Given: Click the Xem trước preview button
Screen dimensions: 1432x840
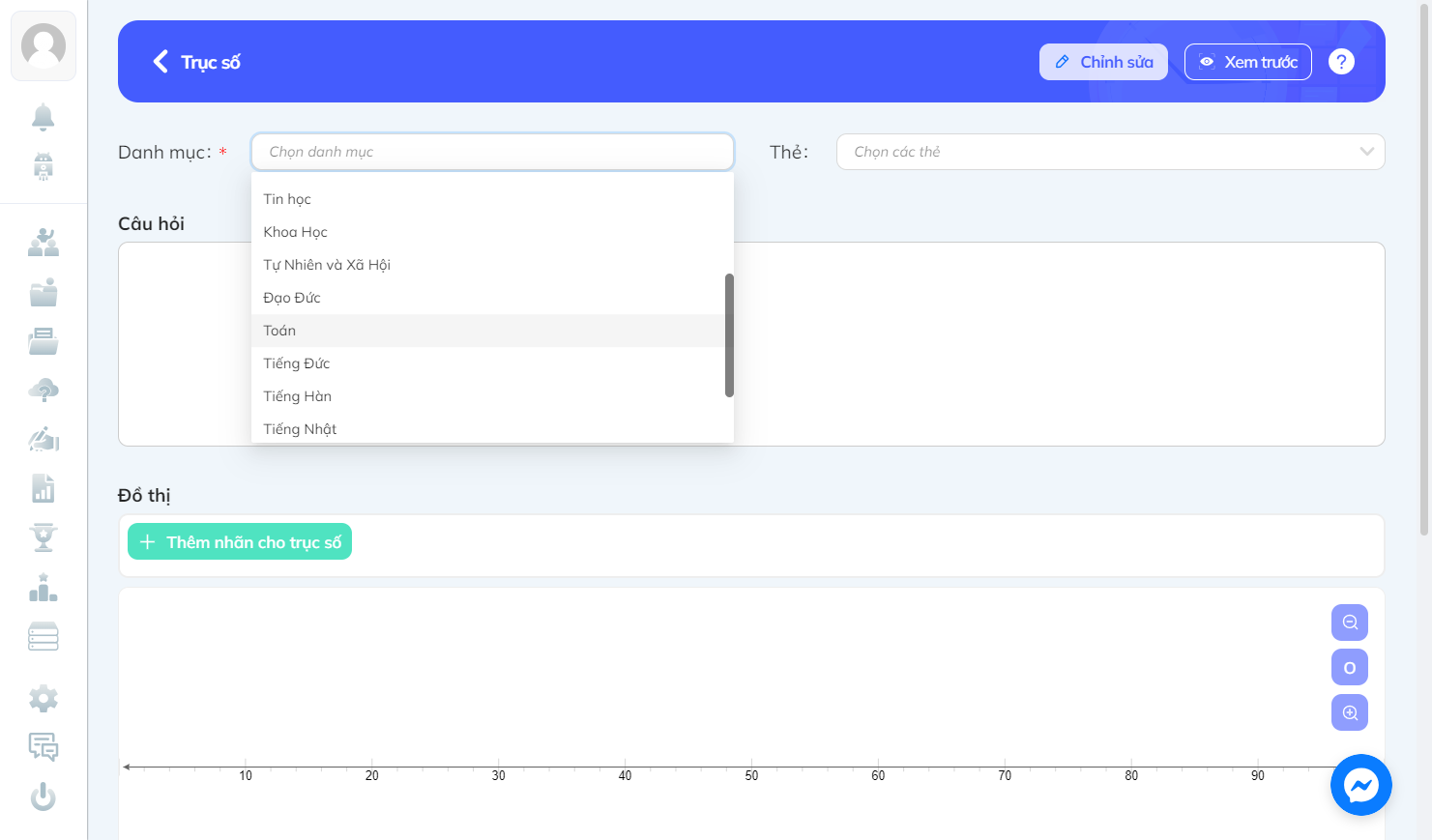Looking at the screenshot, I should pyautogui.click(x=1248, y=62).
